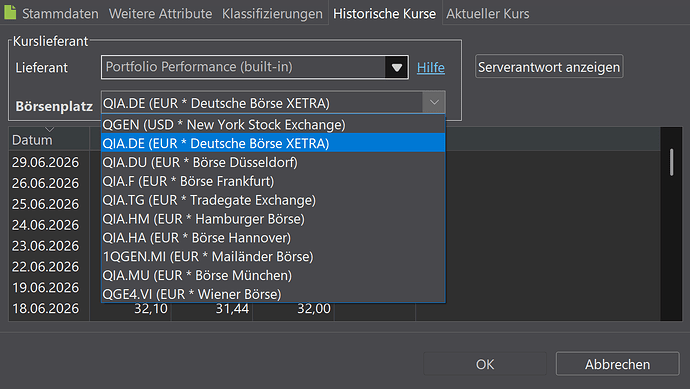Click Serverantwort anzeigen button
The width and height of the screenshot is (690, 389).
pos(549,67)
